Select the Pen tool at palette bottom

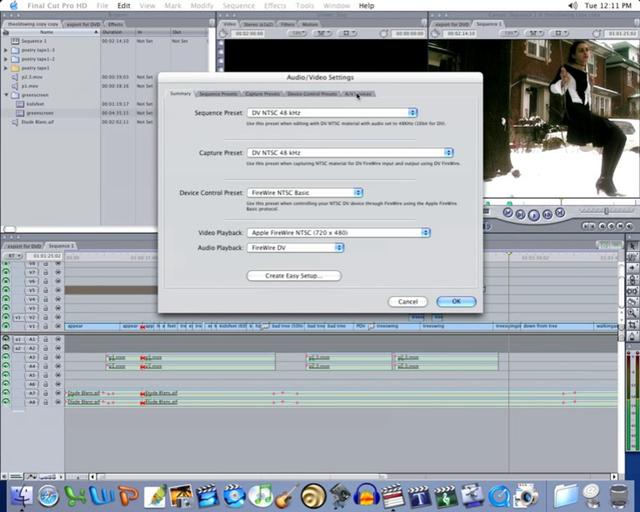pos(632,336)
